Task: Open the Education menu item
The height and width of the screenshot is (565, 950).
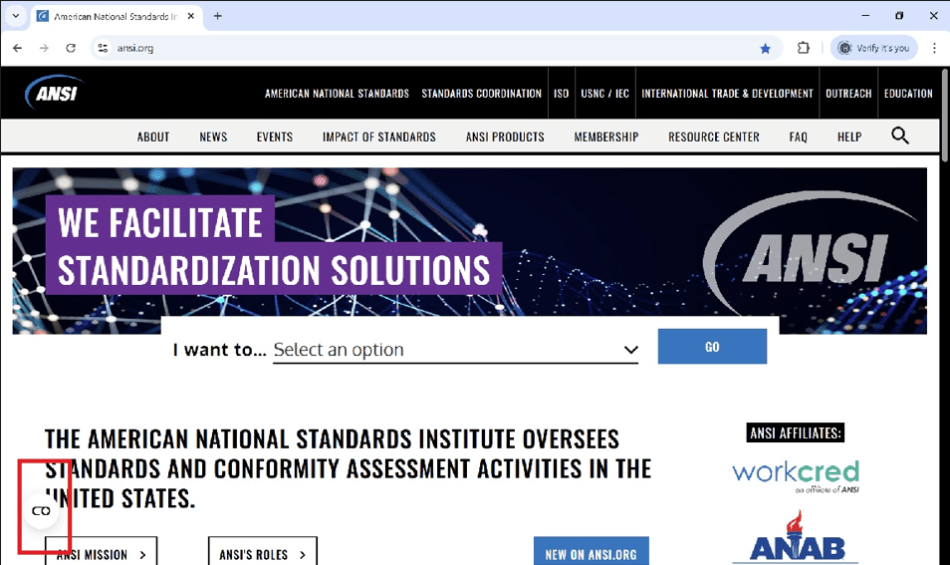Action: [908, 93]
